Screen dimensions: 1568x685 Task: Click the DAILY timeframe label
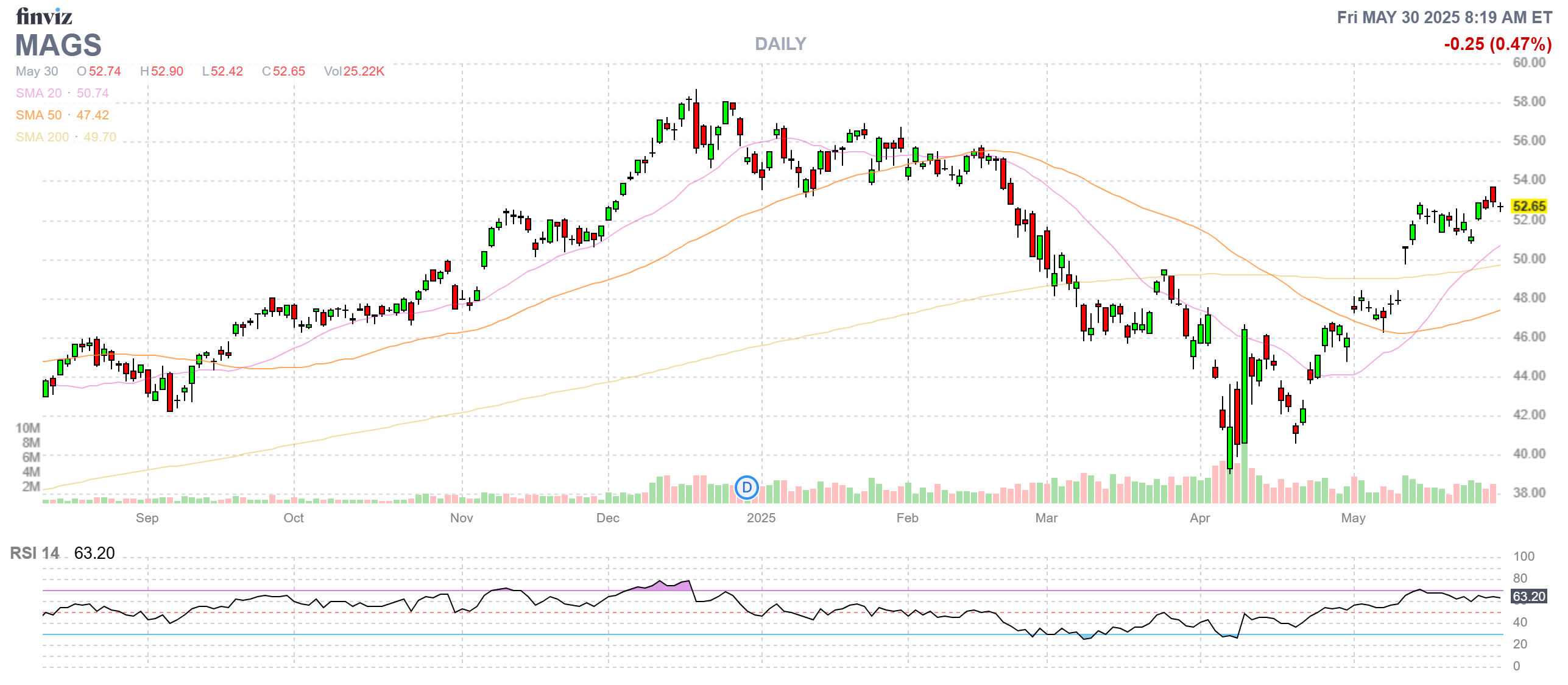point(780,44)
